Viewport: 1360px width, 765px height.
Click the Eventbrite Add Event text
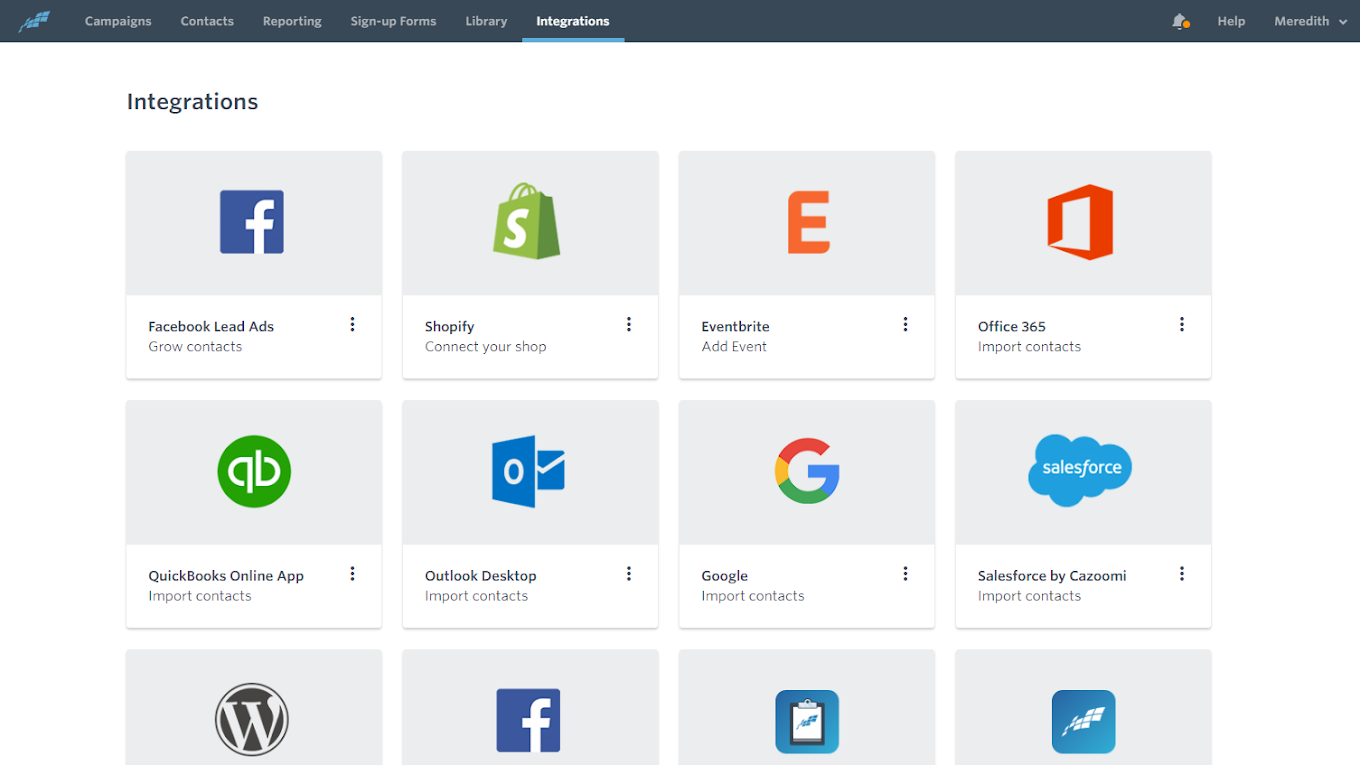[x=734, y=347]
